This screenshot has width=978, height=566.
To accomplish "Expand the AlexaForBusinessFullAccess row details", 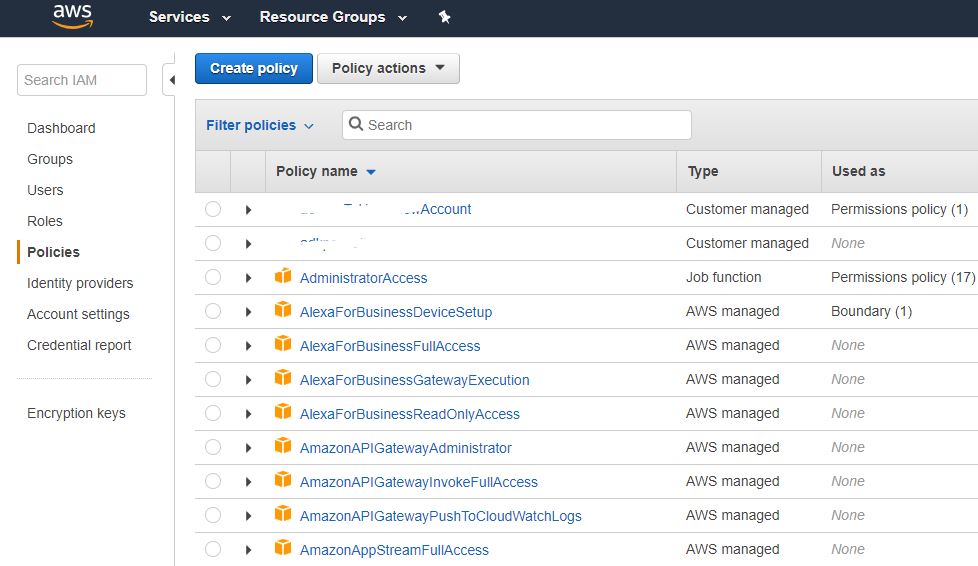I will tap(248, 346).
